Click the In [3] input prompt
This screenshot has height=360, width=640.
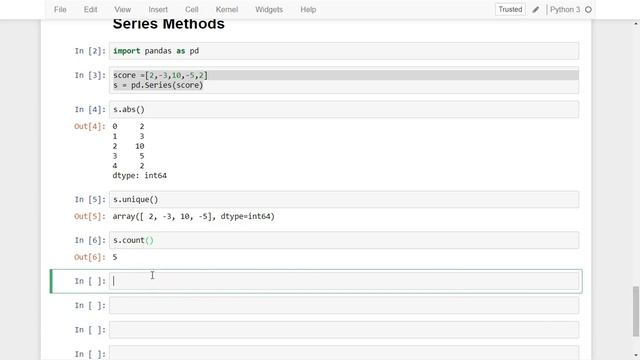[90, 75]
